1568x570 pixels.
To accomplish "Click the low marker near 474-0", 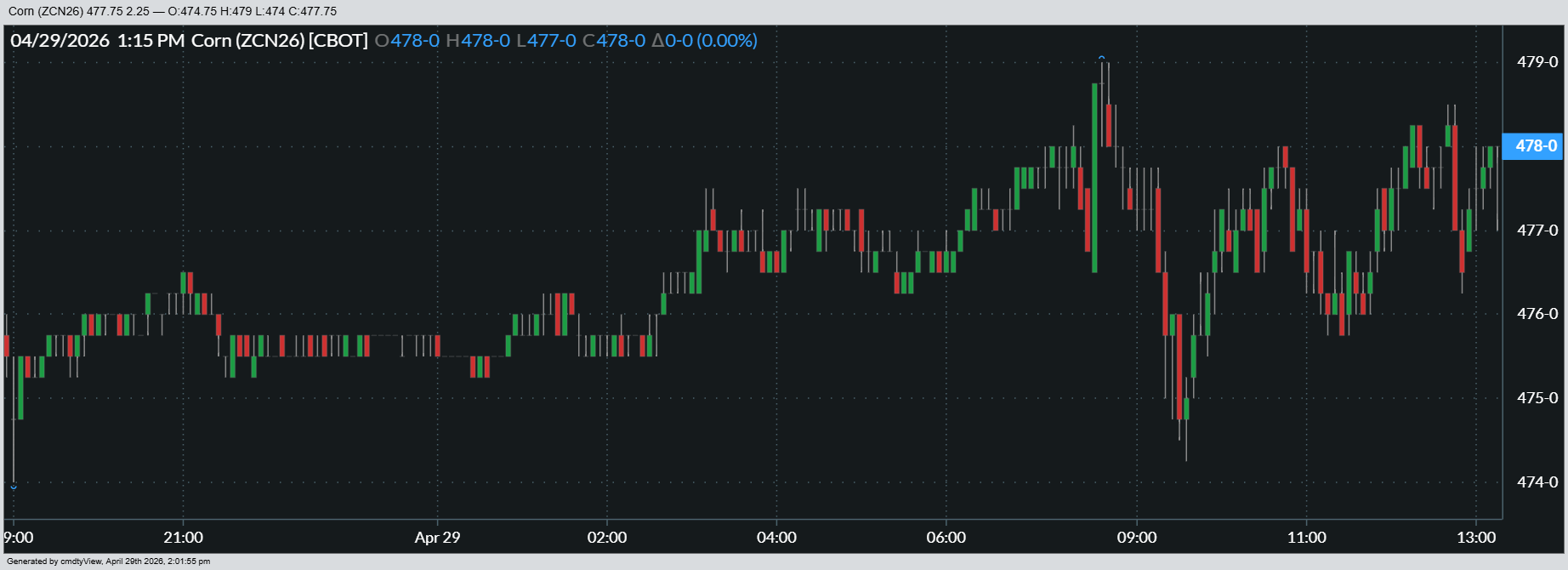I will click(x=14, y=487).
